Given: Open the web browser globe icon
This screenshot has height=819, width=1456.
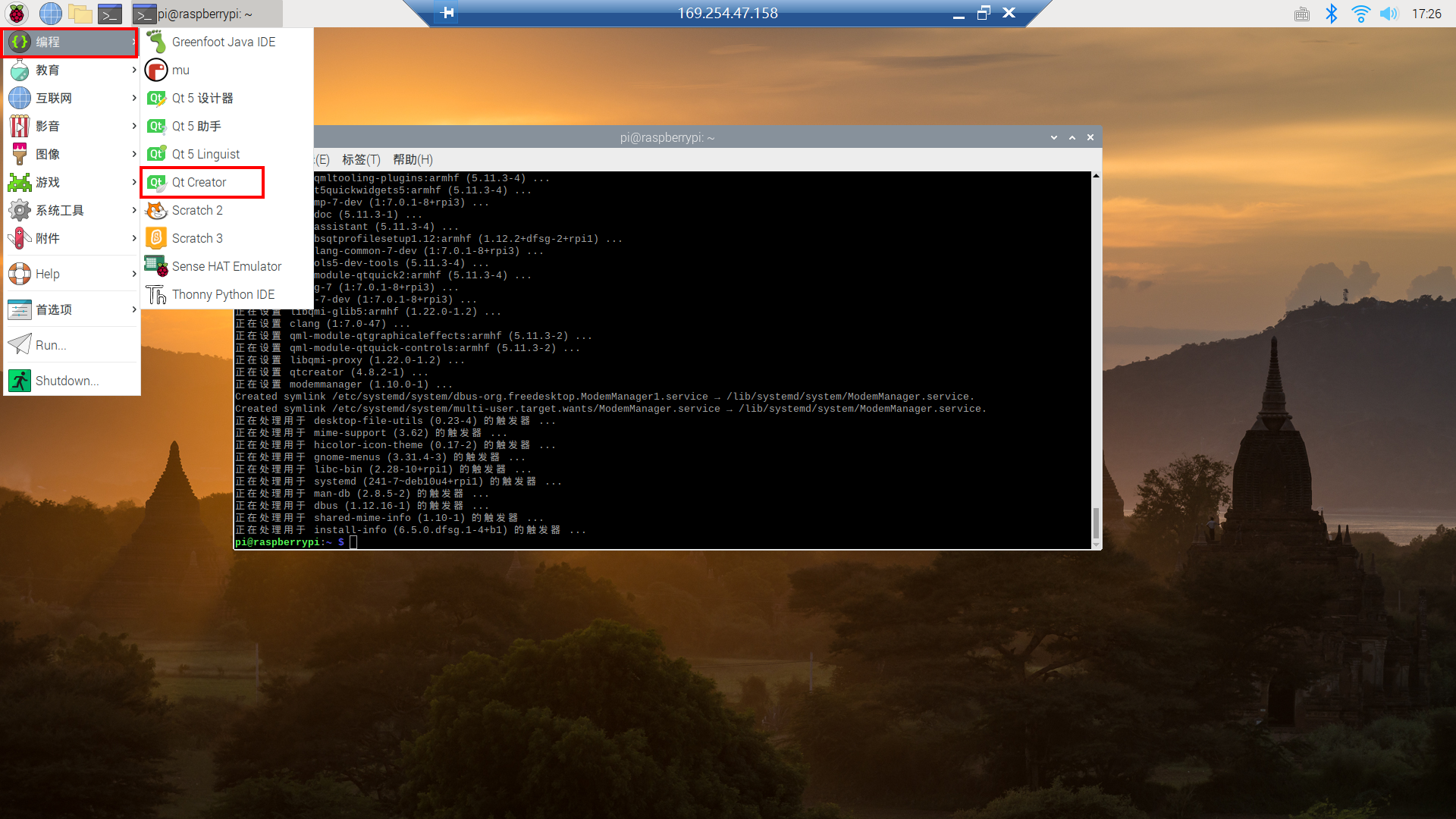Looking at the screenshot, I should coord(50,13).
